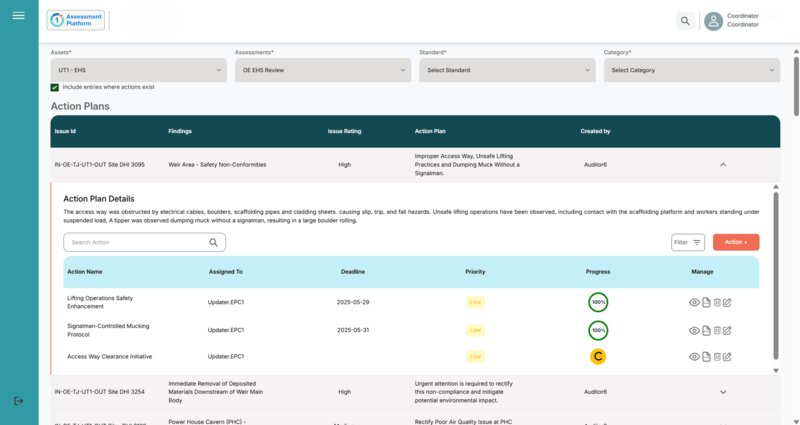Open the Select Standard dropdown
Screen dimensions: 800x425
tap(507, 70)
